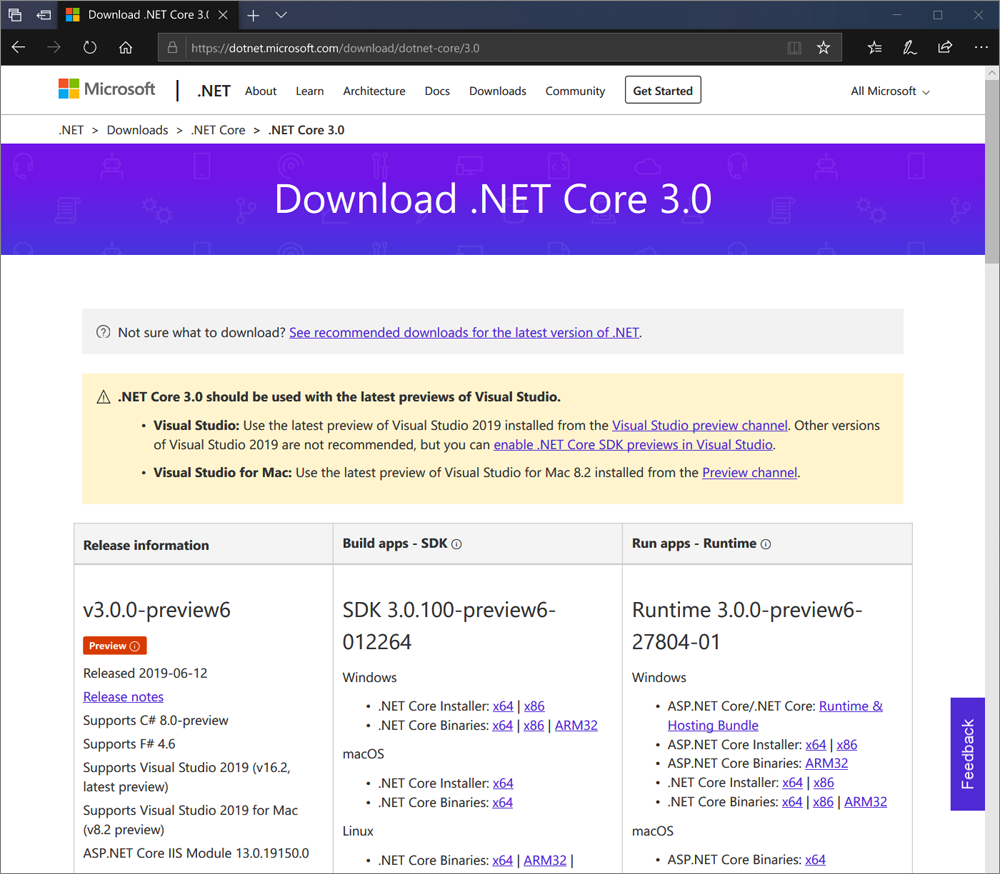Click the Get Started button

tap(663, 91)
